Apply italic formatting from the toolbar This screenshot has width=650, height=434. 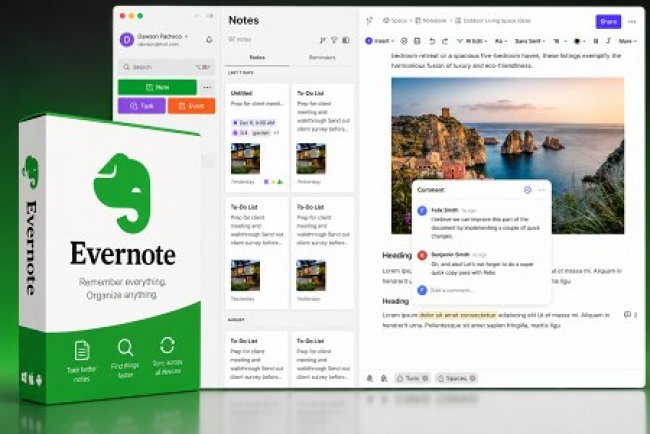click(x=608, y=41)
